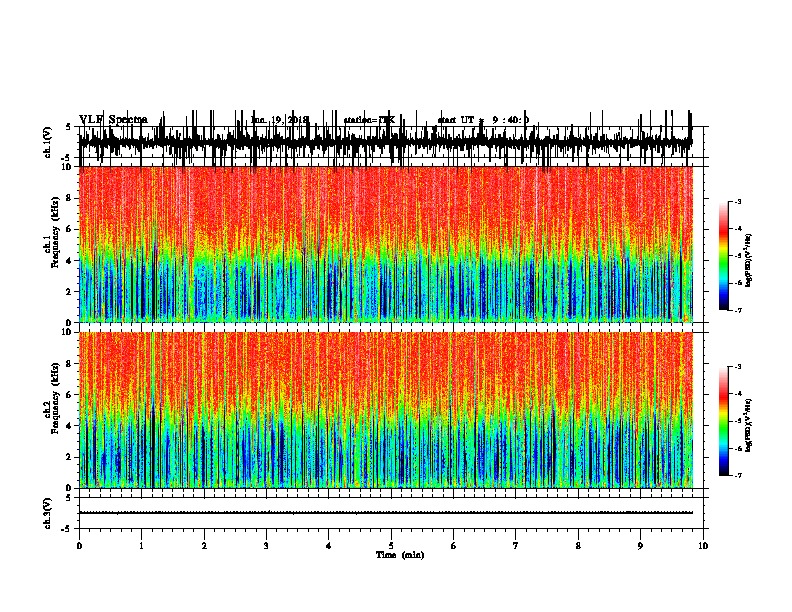Select the date text ending in 2018

coord(279,120)
